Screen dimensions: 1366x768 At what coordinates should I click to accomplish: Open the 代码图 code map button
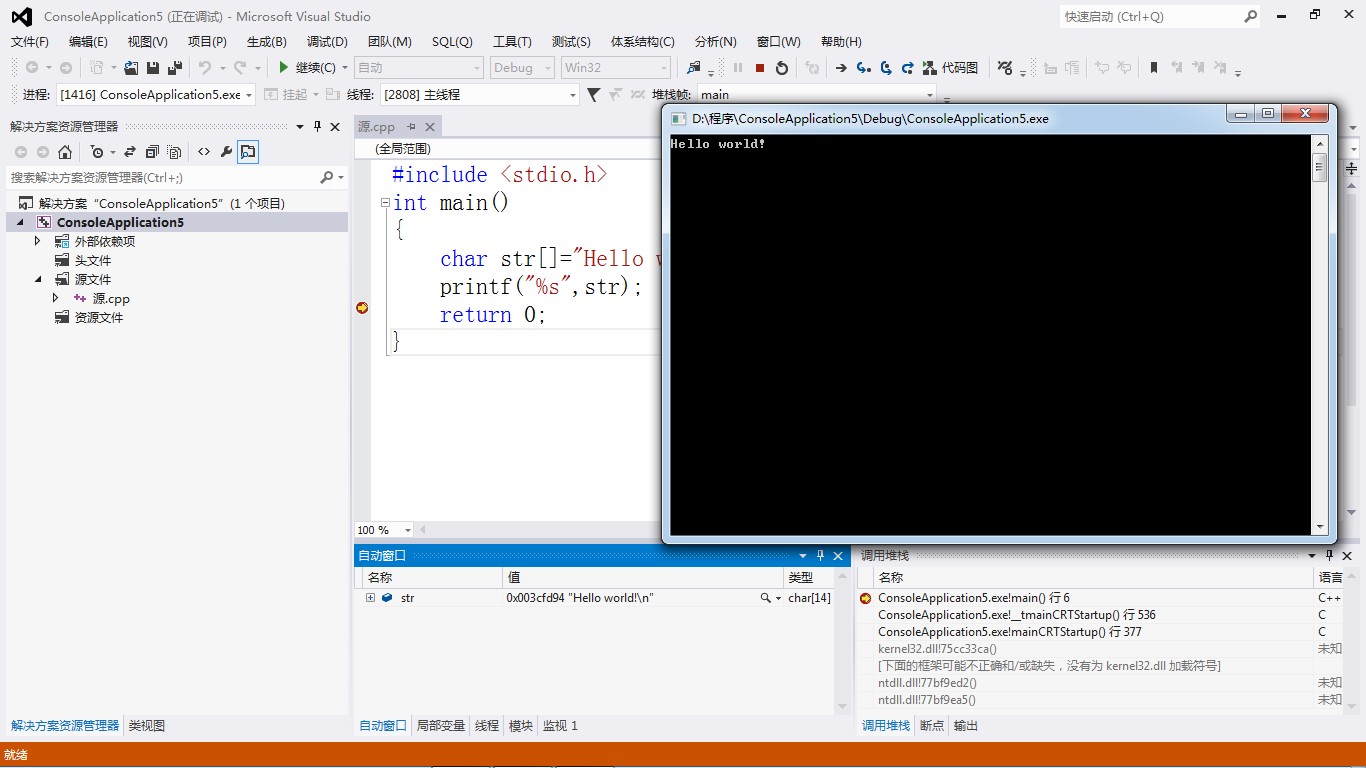[951, 68]
